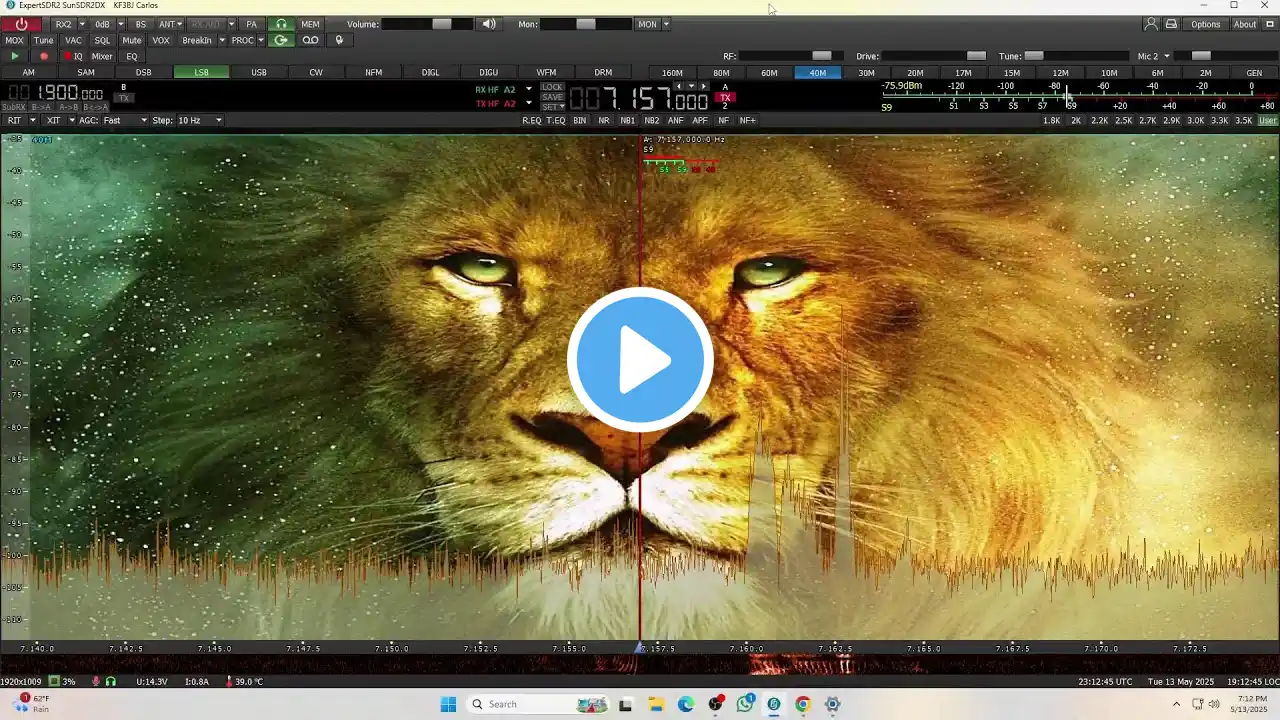
Task: Expand the 0dB attenuator dropdown arrow
Action: 120,24
